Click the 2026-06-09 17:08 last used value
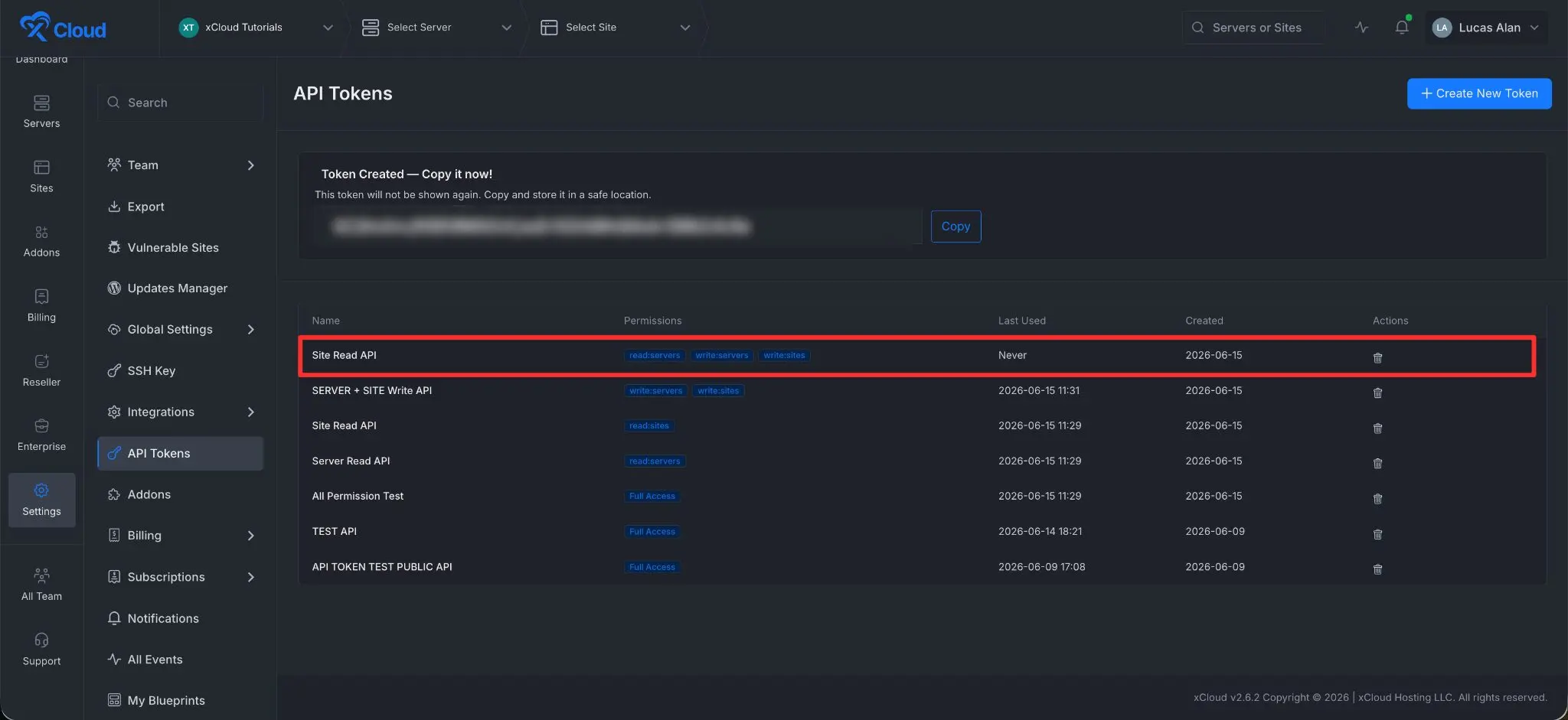This screenshot has width=1568, height=720. point(1041,567)
